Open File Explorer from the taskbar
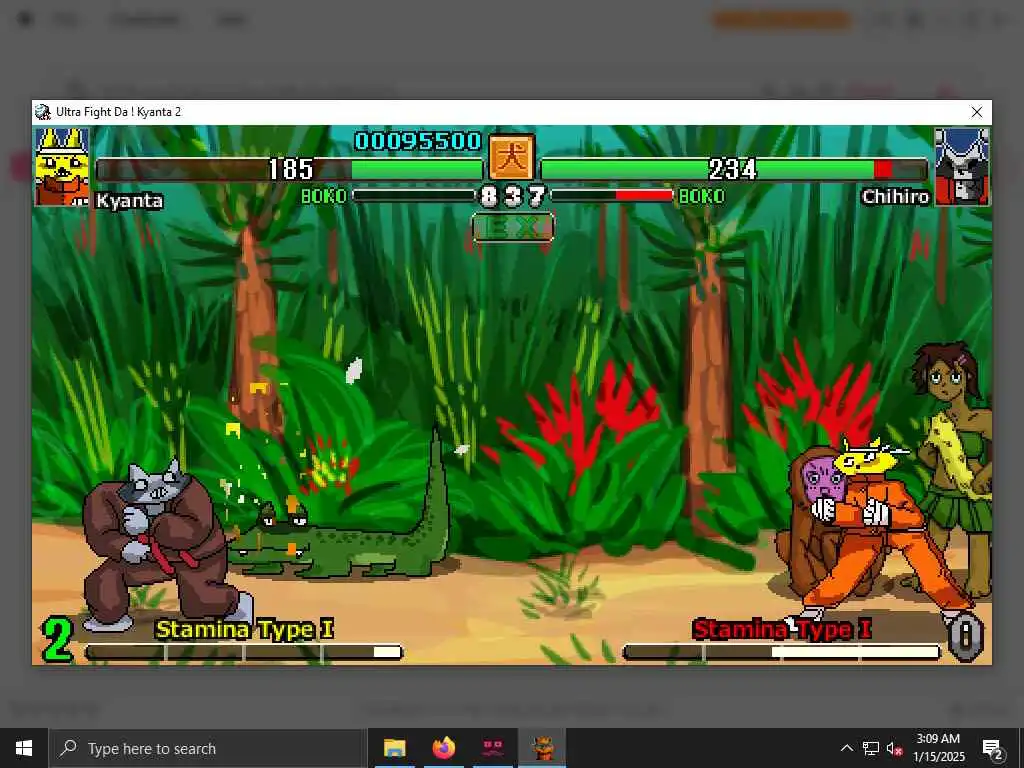1024x768 pixels. [394, 748]
